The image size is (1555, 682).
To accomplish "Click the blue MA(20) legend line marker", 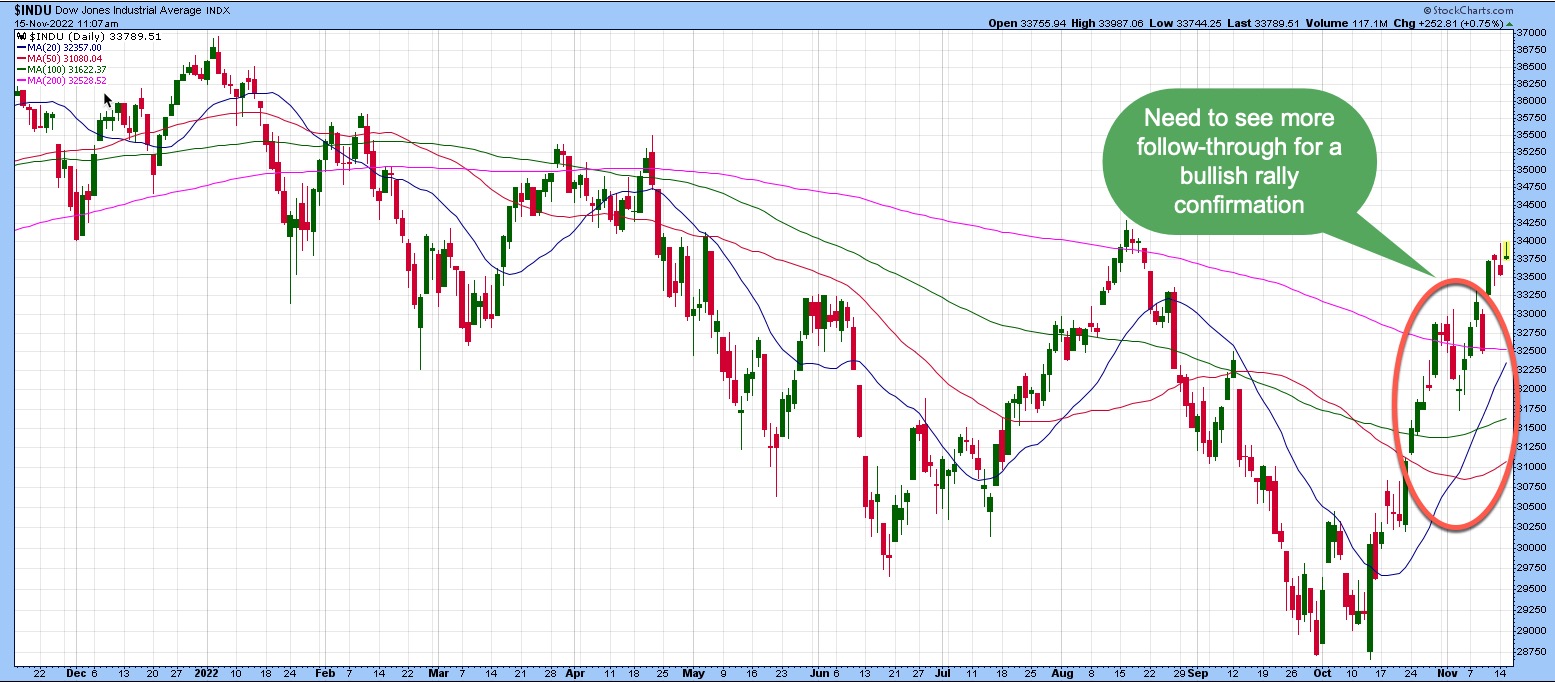I will pos(20,47).
